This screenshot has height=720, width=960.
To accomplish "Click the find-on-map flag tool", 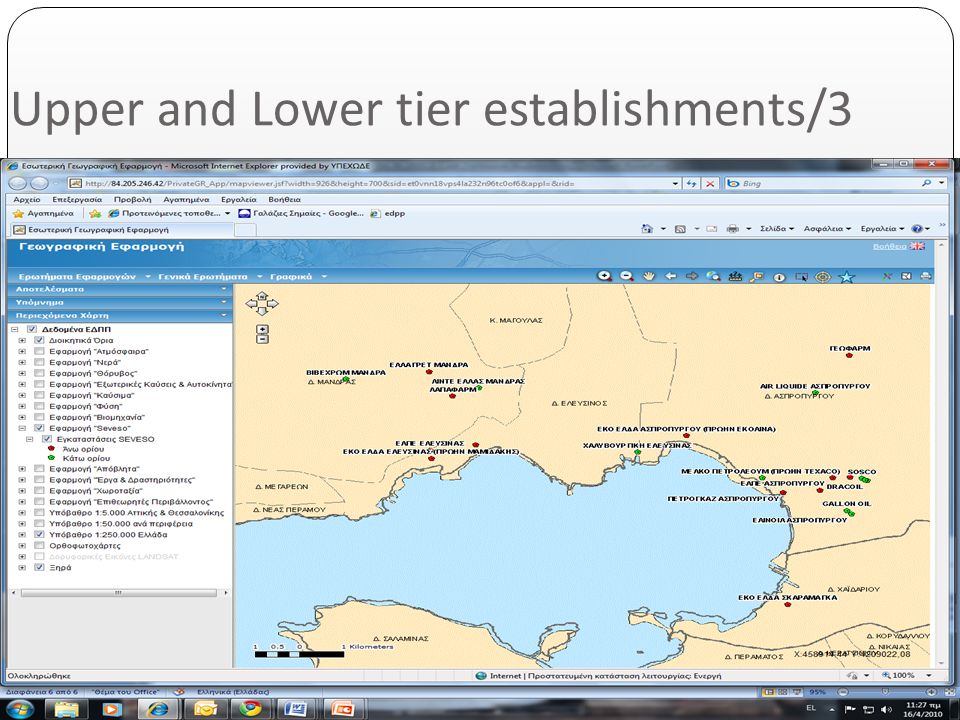I will 757,276.
